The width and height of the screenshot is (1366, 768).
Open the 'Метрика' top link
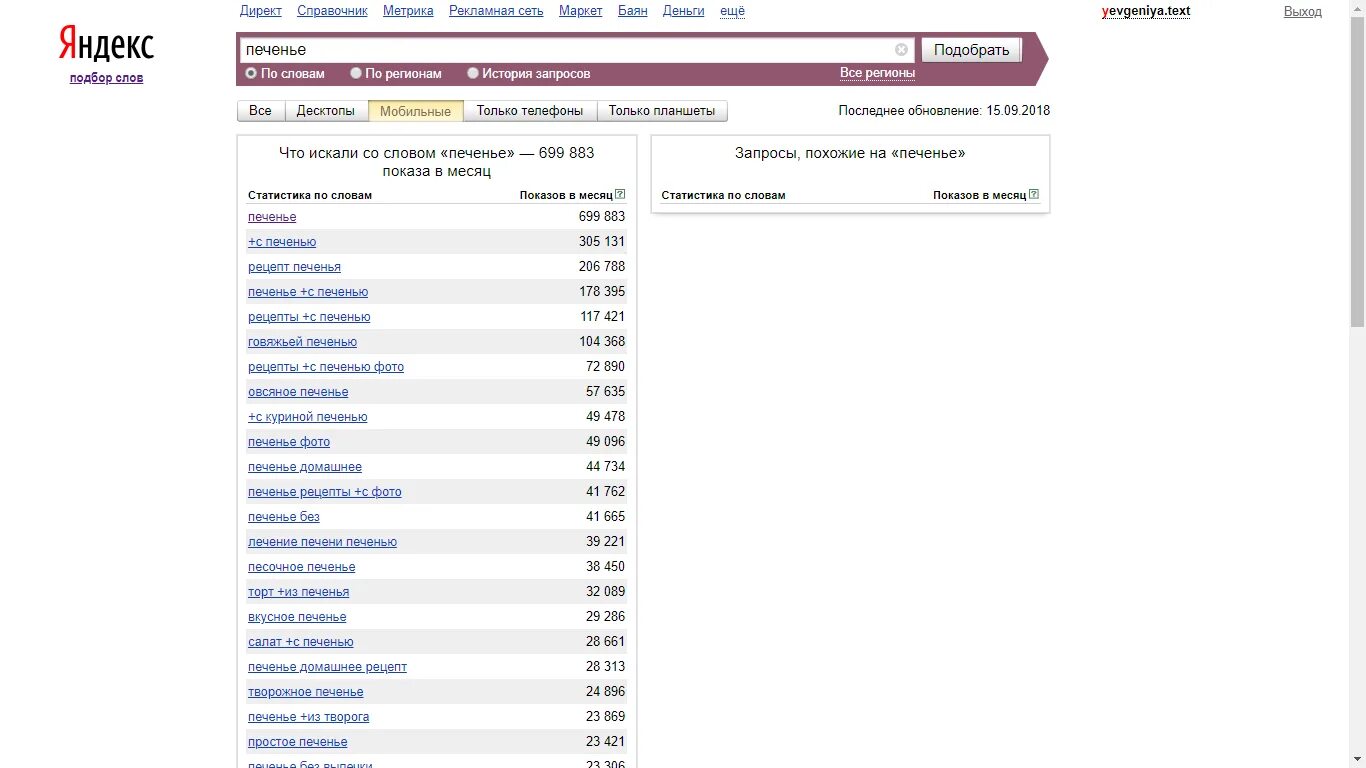[408, 11]
